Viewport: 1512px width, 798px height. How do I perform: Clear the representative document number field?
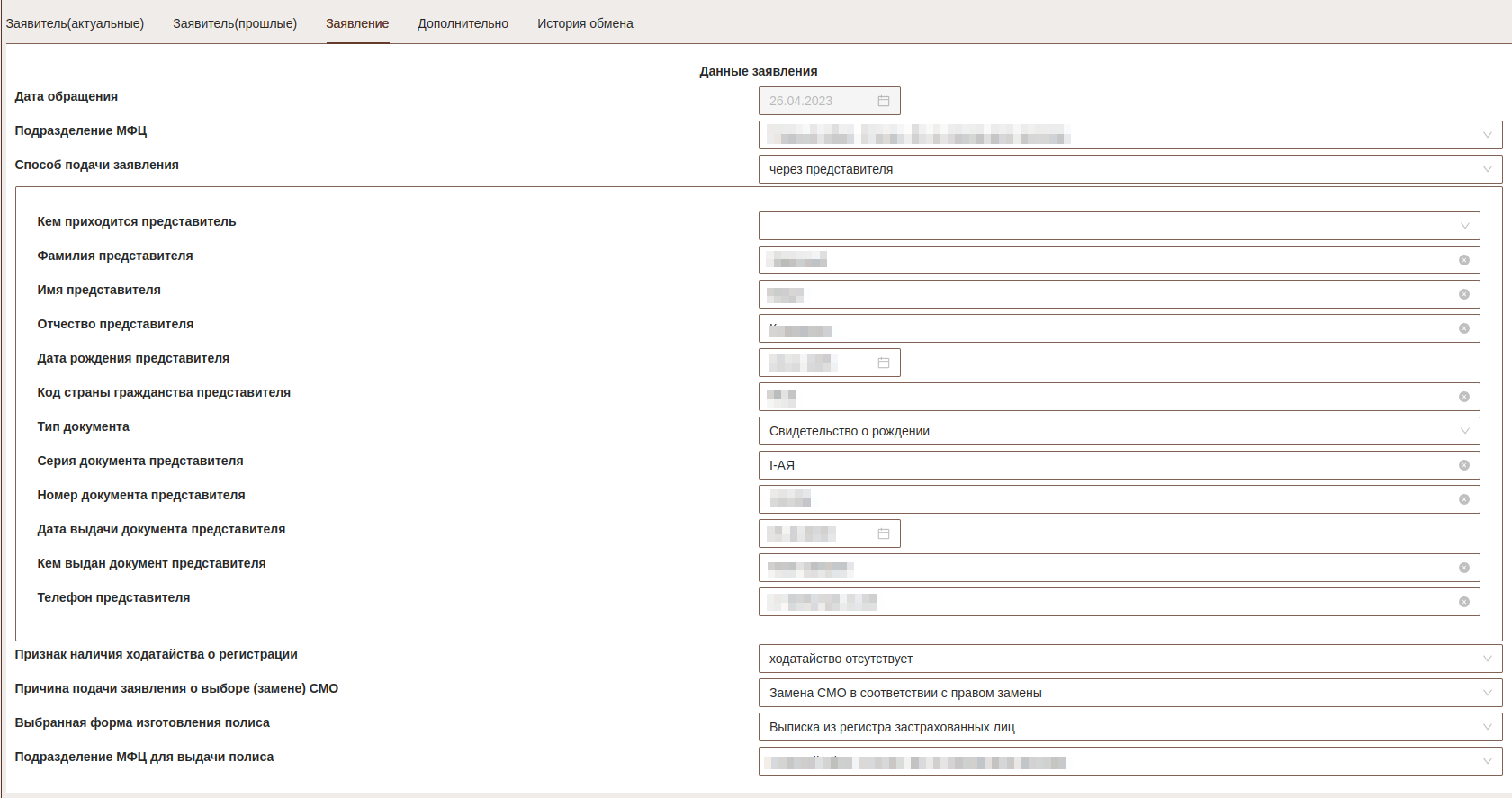[1463, 499]
